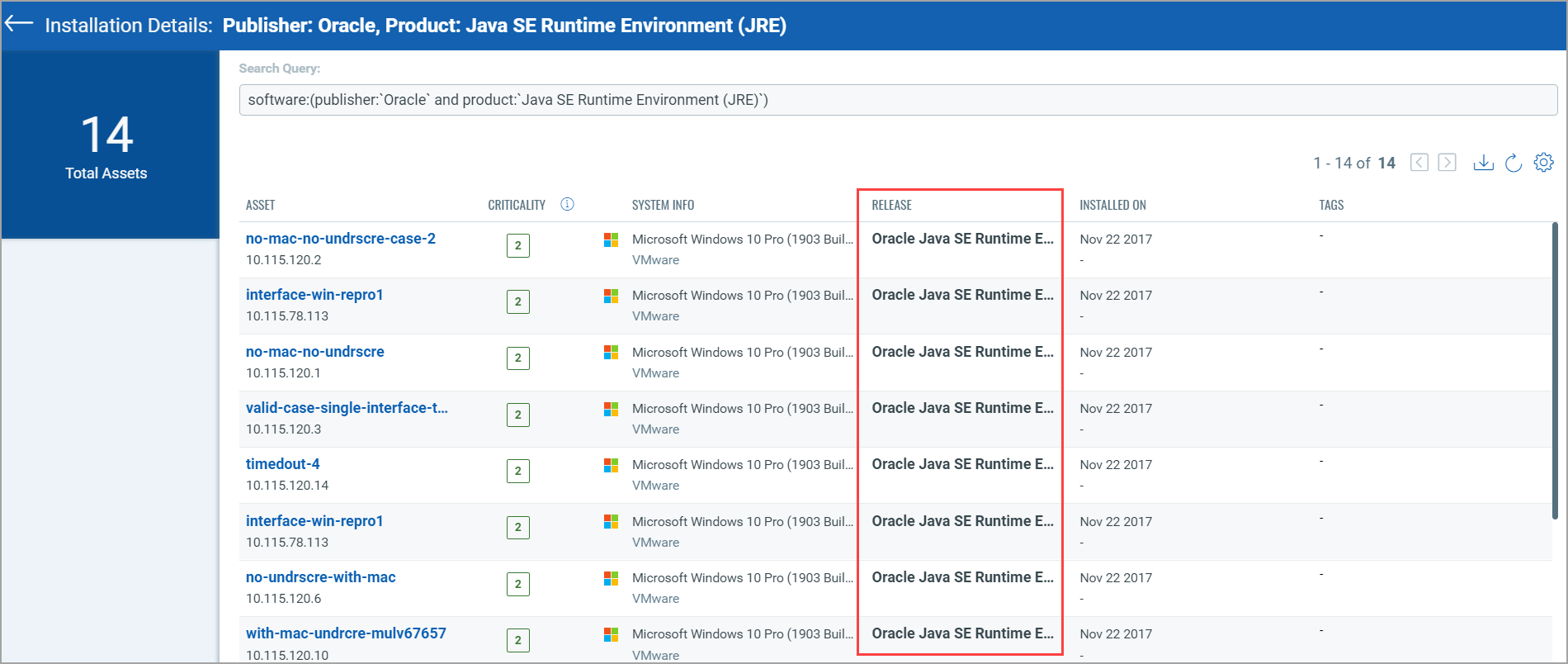Click the TAGS column header
Viewport: 1568px width, 664px height.
tap(1331, 205)
